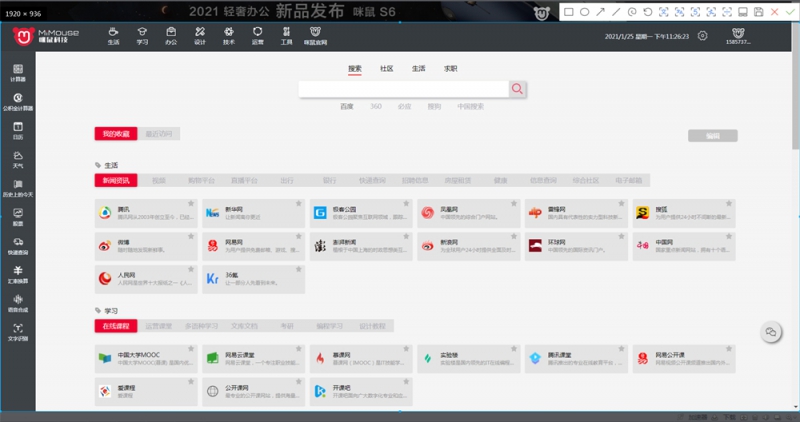800x422 pixels.
Task: Click the 办公 icon in the top navigation bar
Action: [171, 36]
